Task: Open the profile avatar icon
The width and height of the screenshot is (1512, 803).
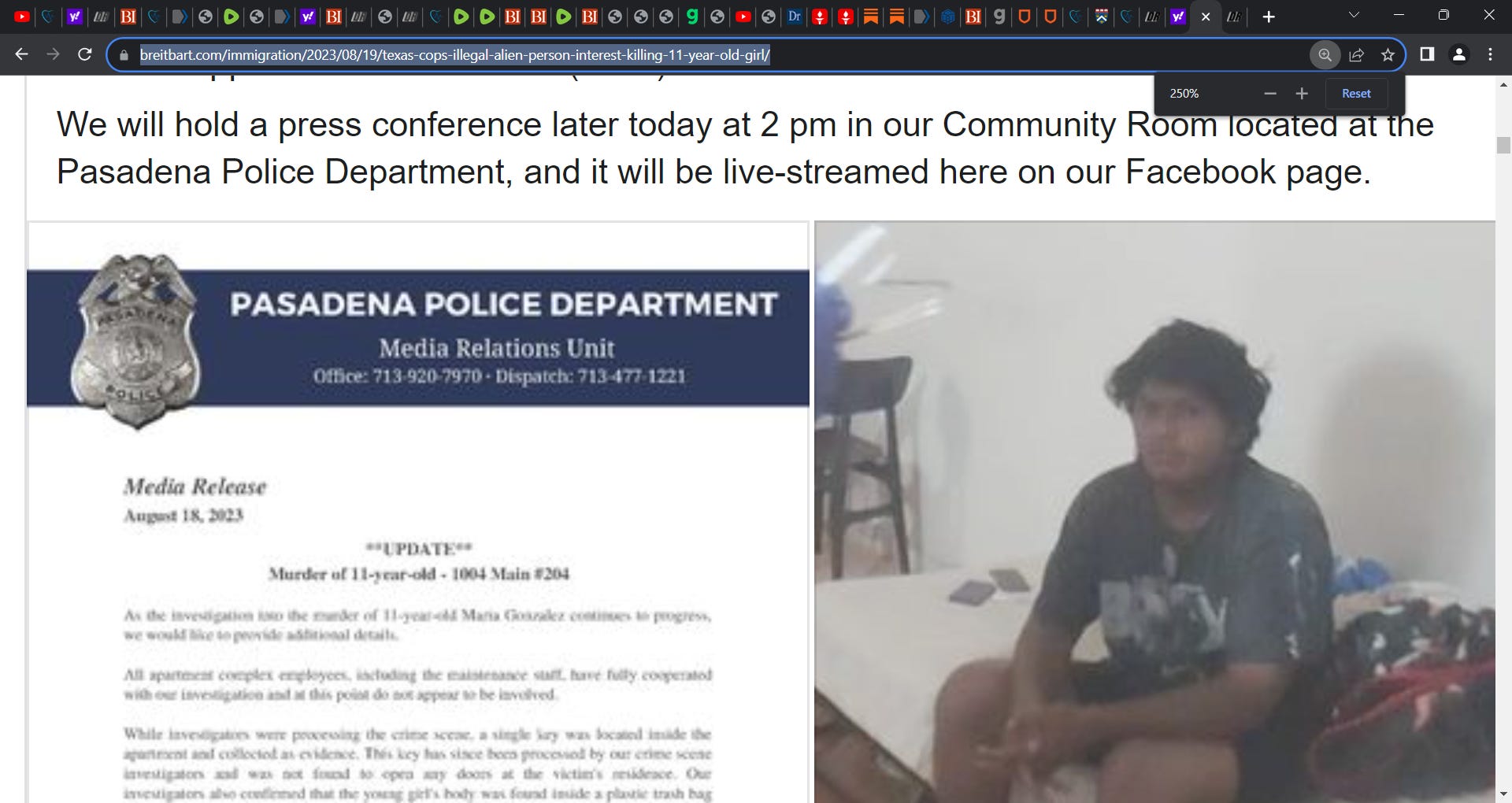Action: [1458, 54]
